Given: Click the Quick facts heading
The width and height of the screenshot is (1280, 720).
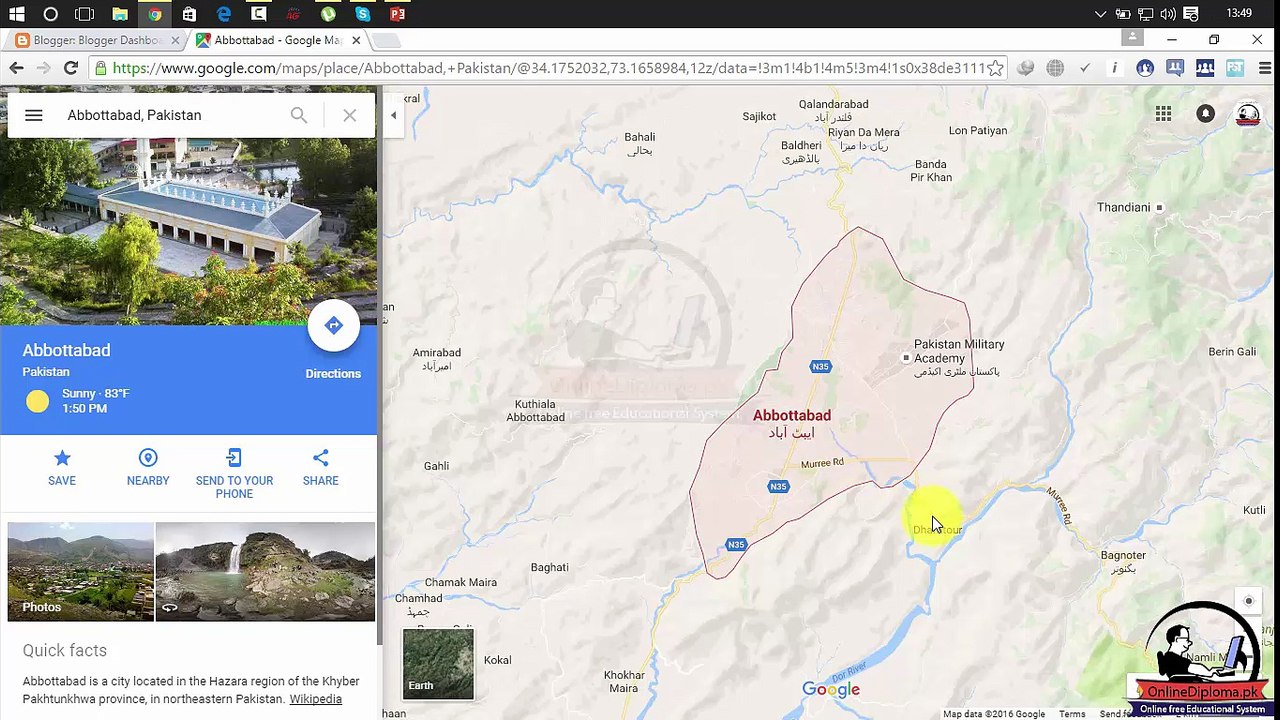Looking at the screenshot, I should click(65, 650).
